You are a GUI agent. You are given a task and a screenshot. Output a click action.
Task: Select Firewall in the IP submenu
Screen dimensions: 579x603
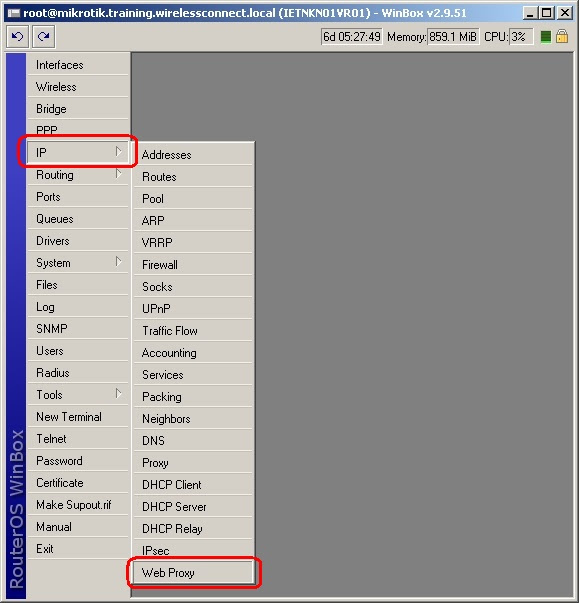(x=193, y=265)
